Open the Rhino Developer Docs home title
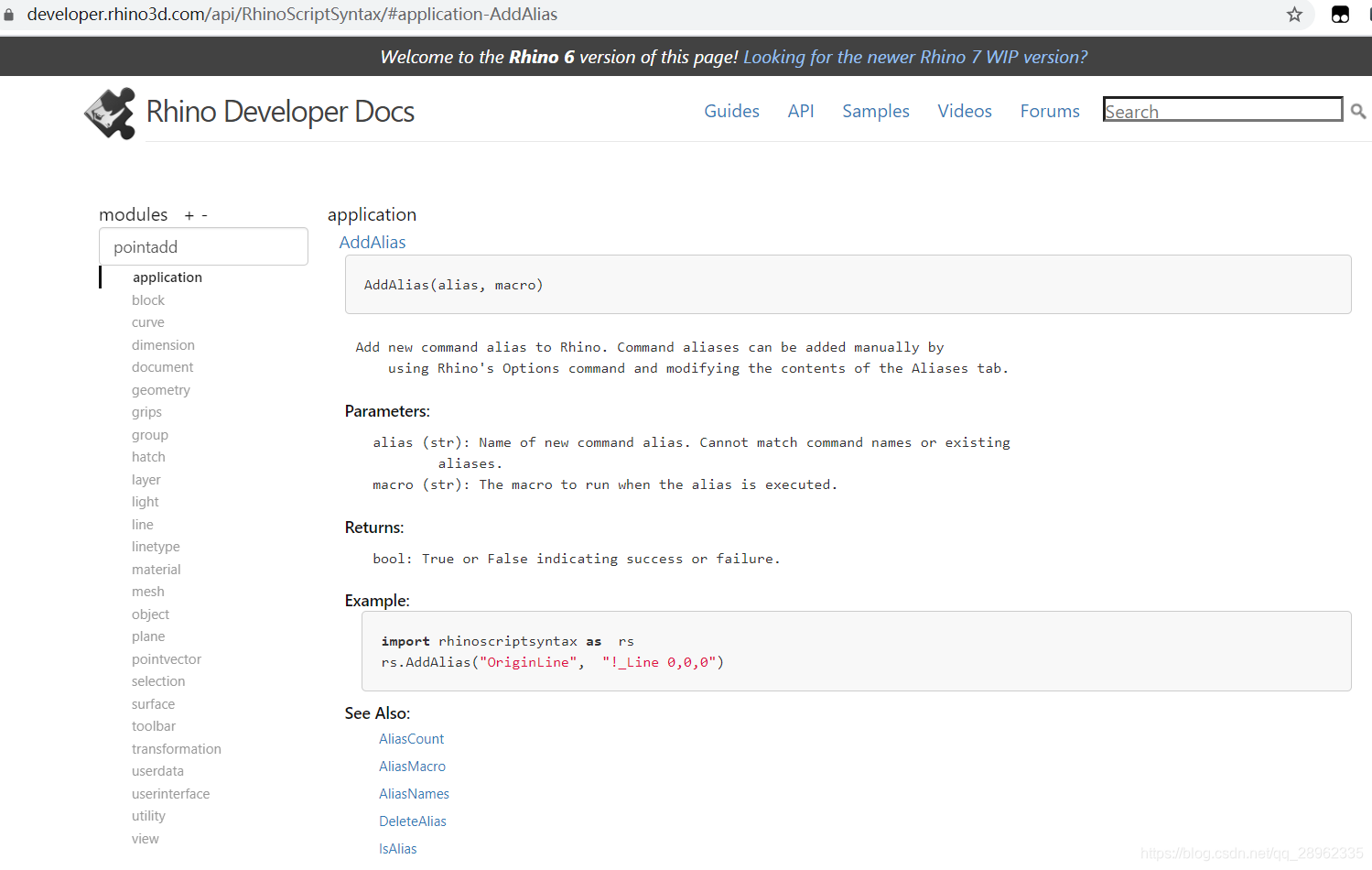Image resolution: width=1372 pixels, height=870 pixels. (x=280, y=112)
